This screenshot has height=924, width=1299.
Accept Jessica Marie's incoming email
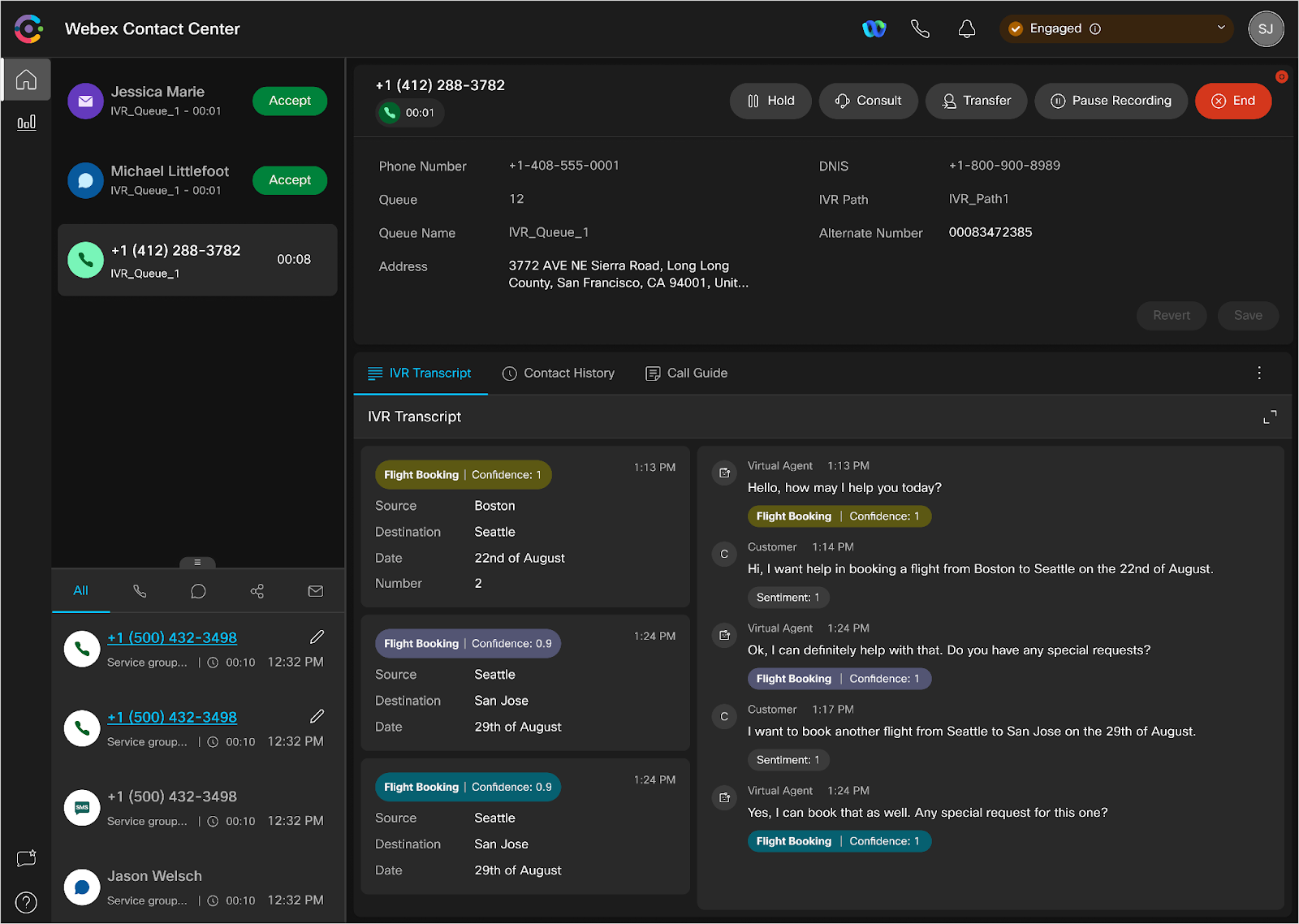[290, 101]
